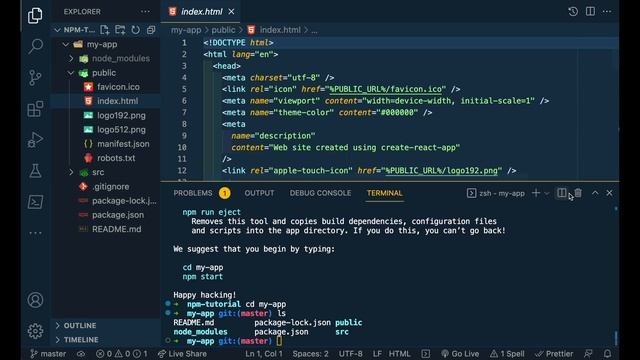Switch to the OUTPUT tab

259,193
